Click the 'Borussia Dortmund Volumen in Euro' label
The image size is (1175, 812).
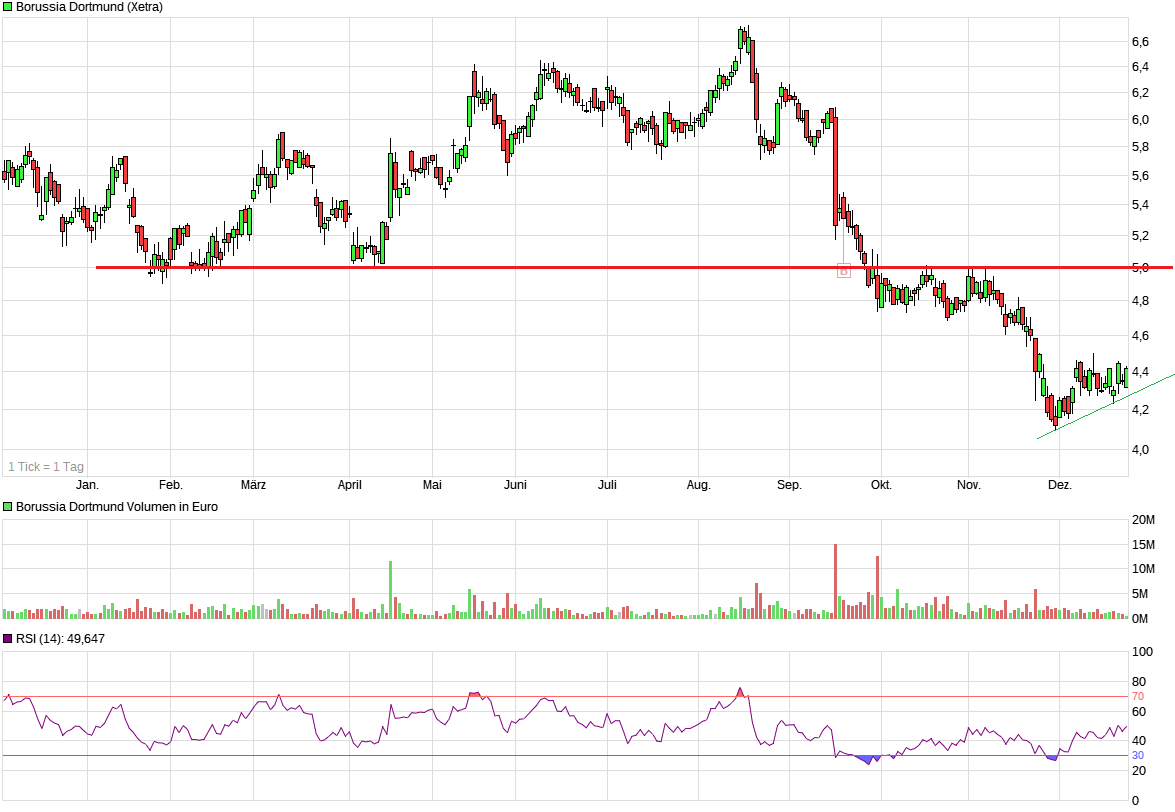click(117, 507)
